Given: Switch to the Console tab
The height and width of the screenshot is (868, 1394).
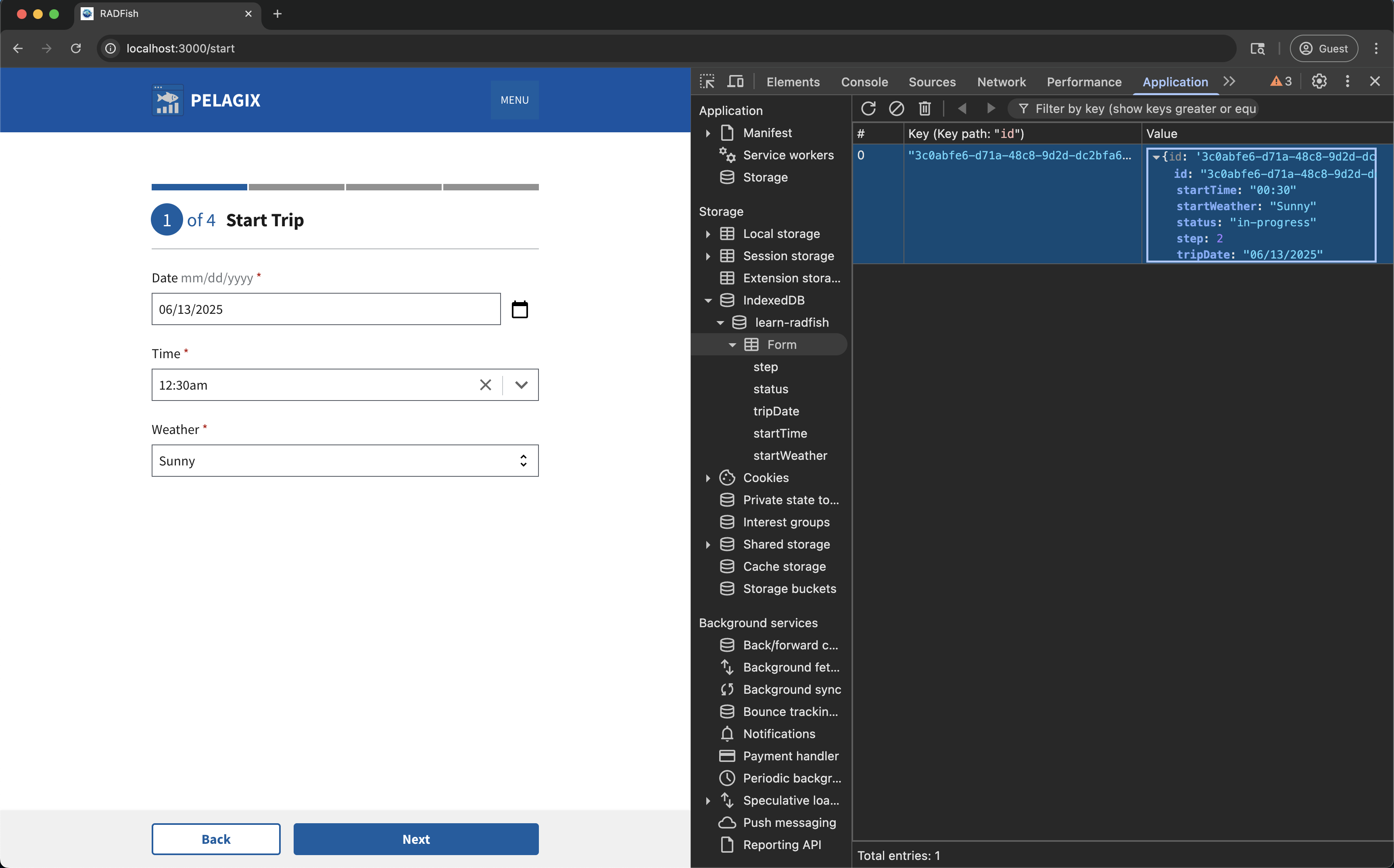Looking at the screenshot, I should click(864, 81).
